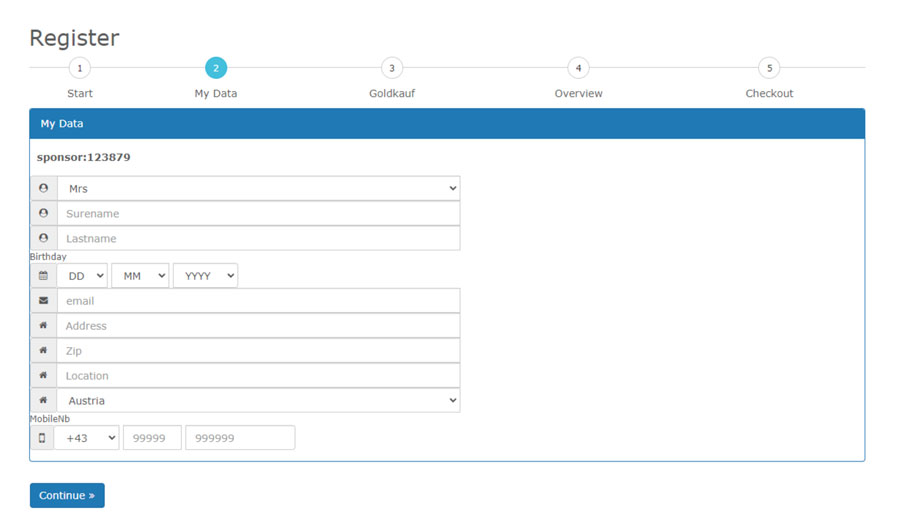Viewport: 900px width, 530px height.
Task: Click the home icon beside Zip field
Action: (43, 350)
